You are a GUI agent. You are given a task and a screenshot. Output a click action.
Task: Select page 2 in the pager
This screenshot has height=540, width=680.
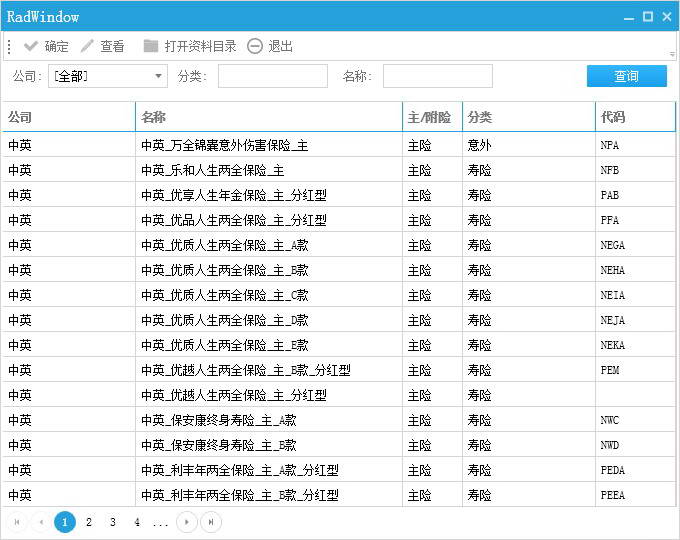coord(89,522)
